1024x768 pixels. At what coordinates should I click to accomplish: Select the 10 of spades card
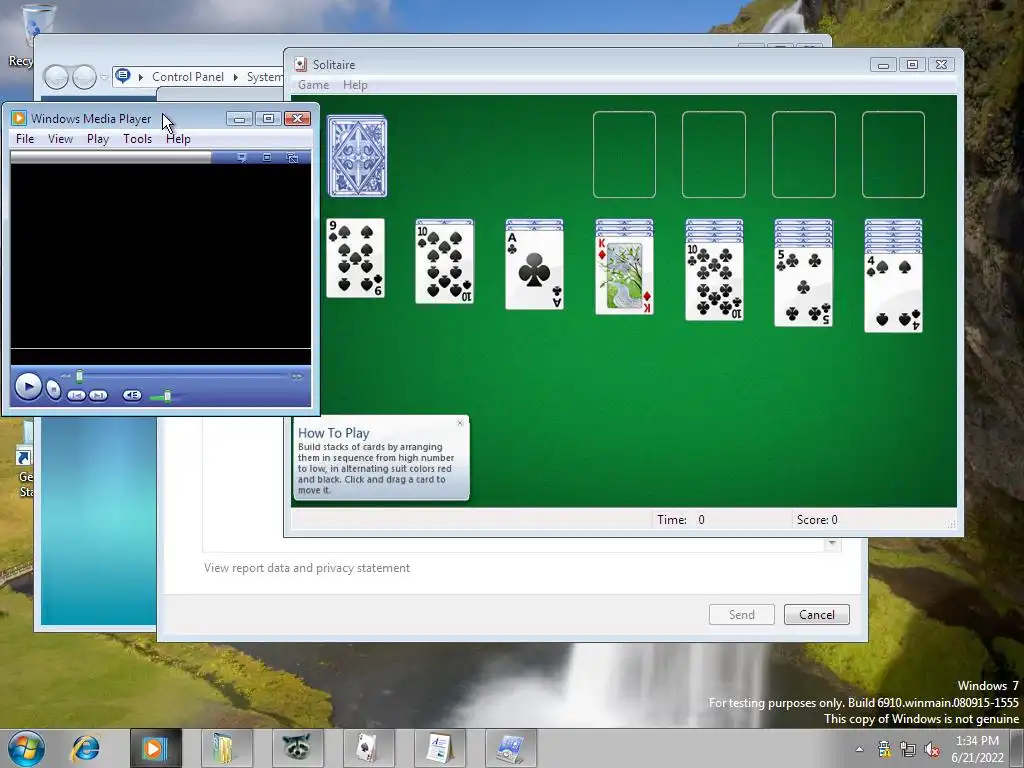pyautogui.click(x=444, y=264)
